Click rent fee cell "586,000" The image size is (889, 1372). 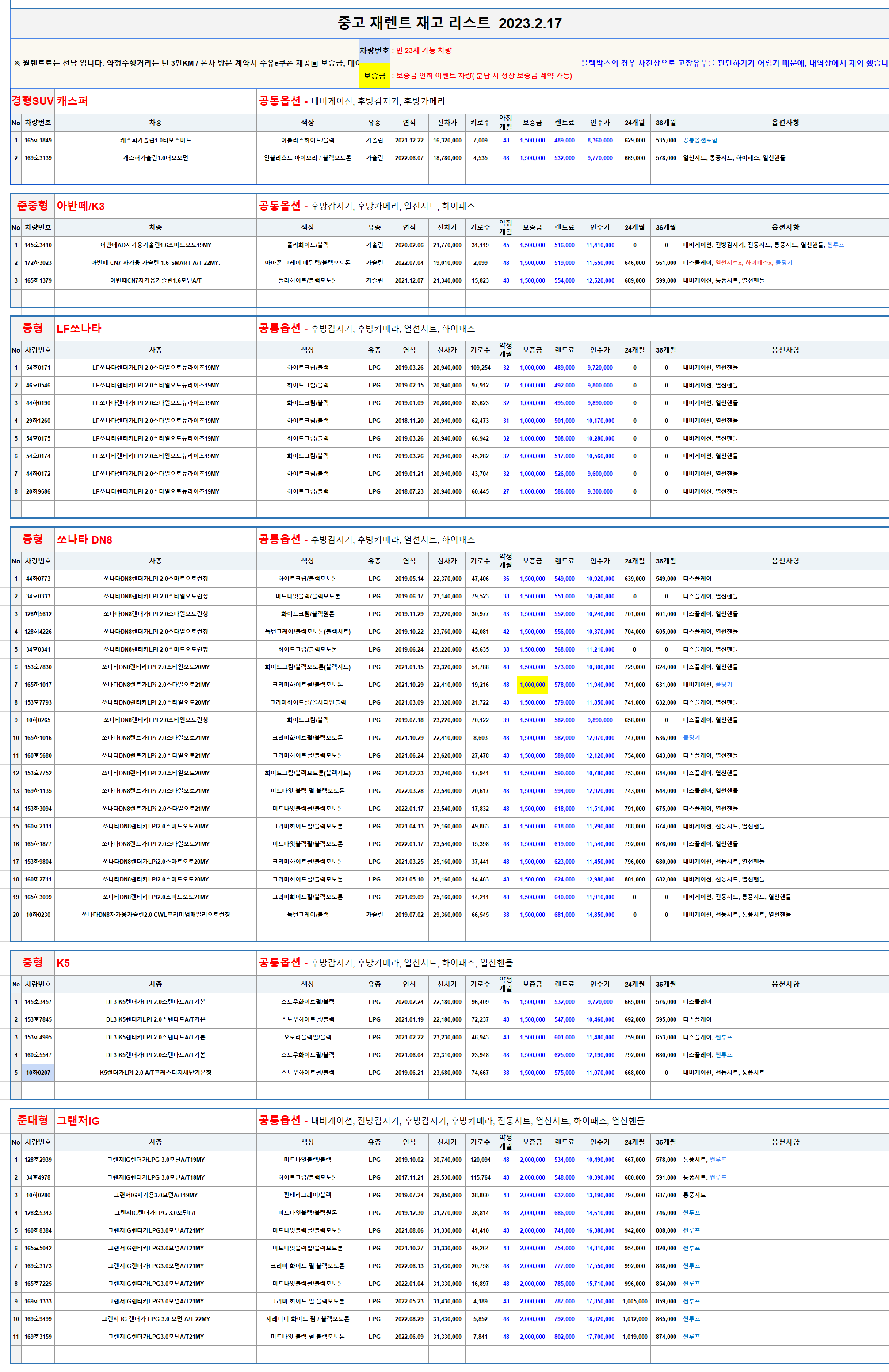[565, 492]
